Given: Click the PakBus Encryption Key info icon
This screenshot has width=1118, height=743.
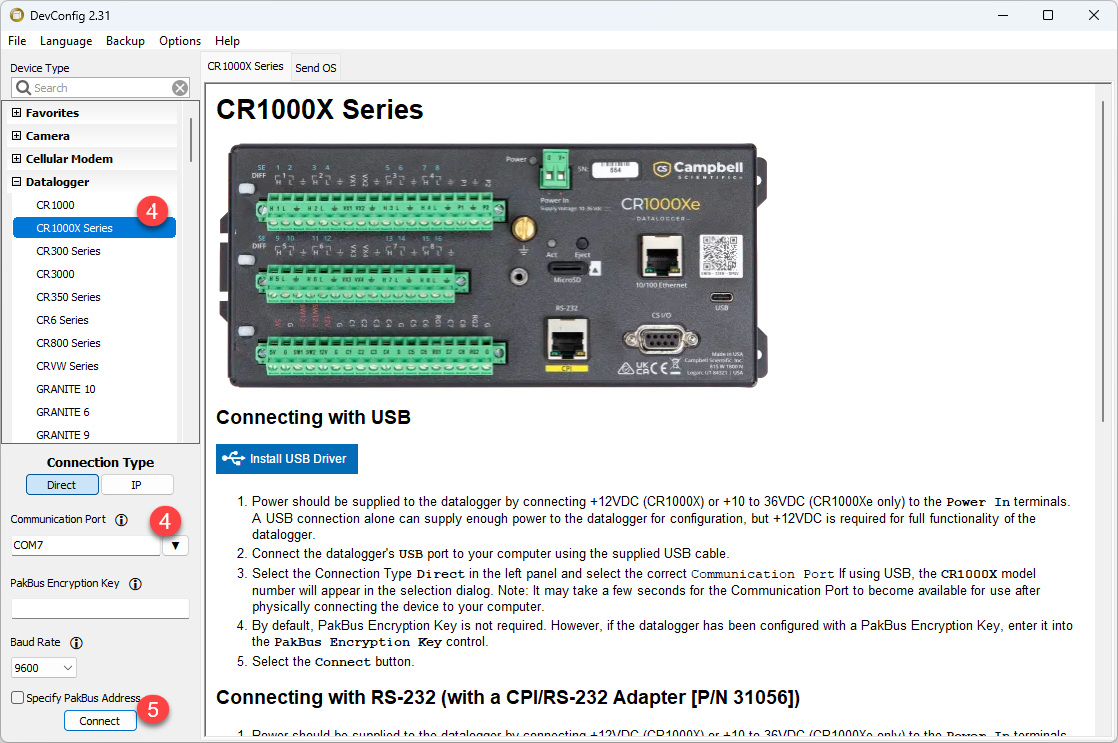Looking at the screenshot, I should 135,584.
